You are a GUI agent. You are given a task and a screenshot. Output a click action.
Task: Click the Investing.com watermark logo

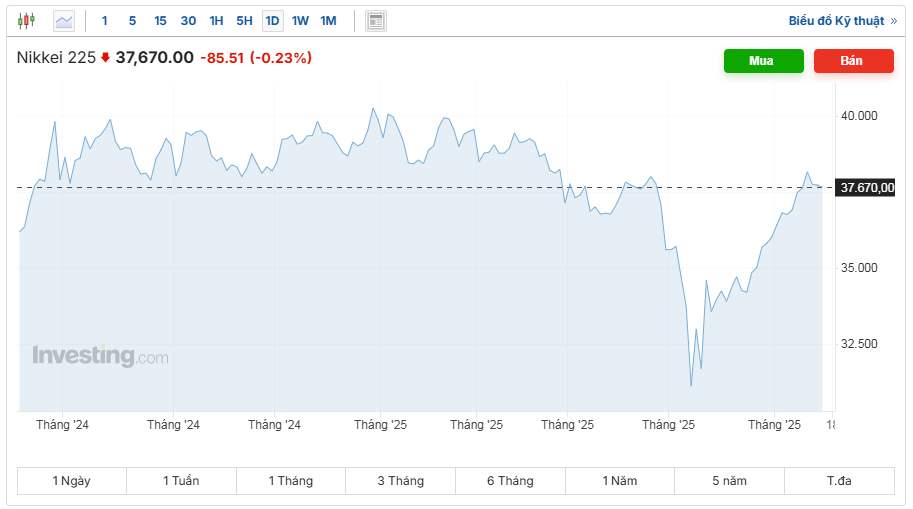click(x=100, y=356)
